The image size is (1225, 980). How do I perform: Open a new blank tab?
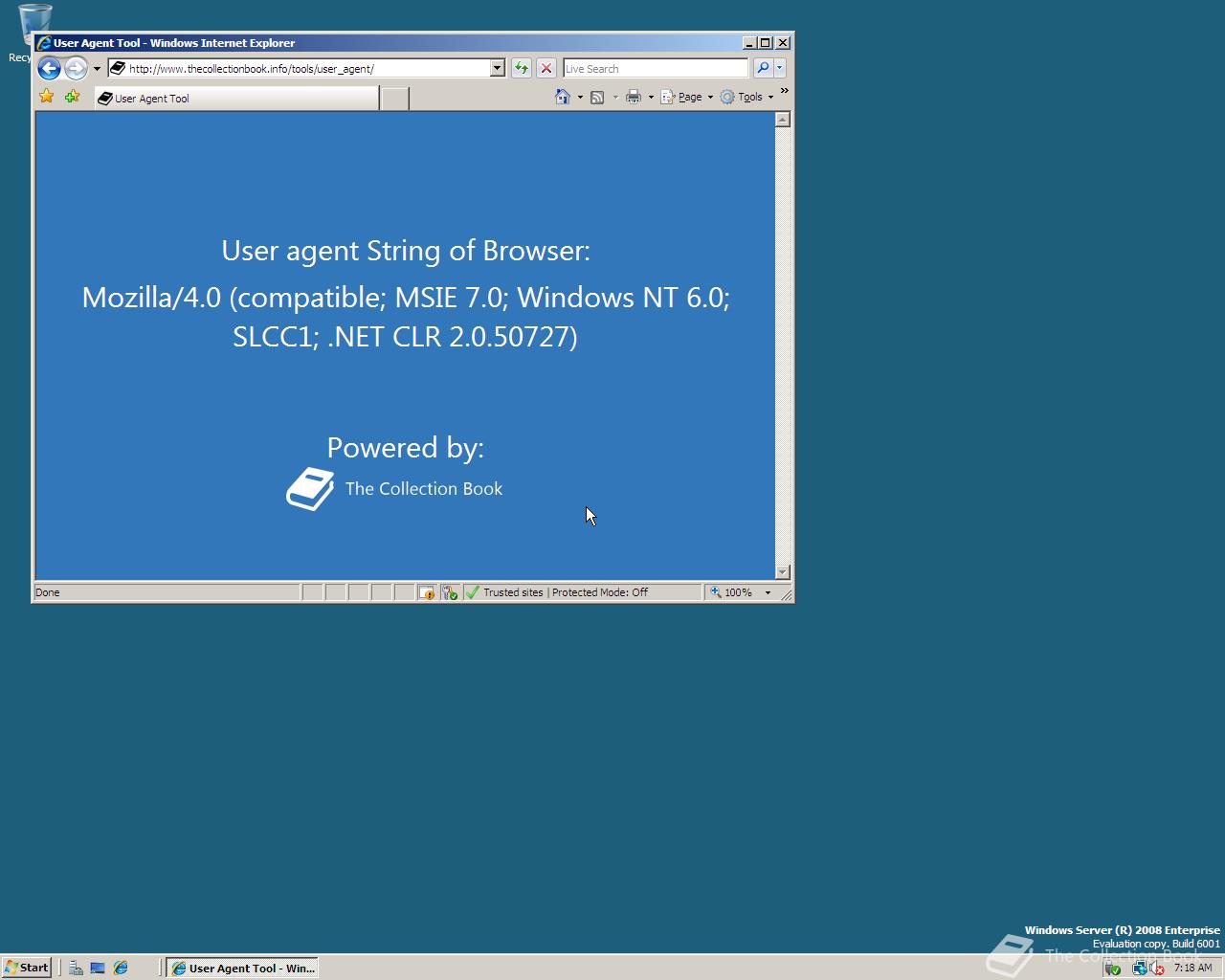pyautogui.click(x=394, y=98)
